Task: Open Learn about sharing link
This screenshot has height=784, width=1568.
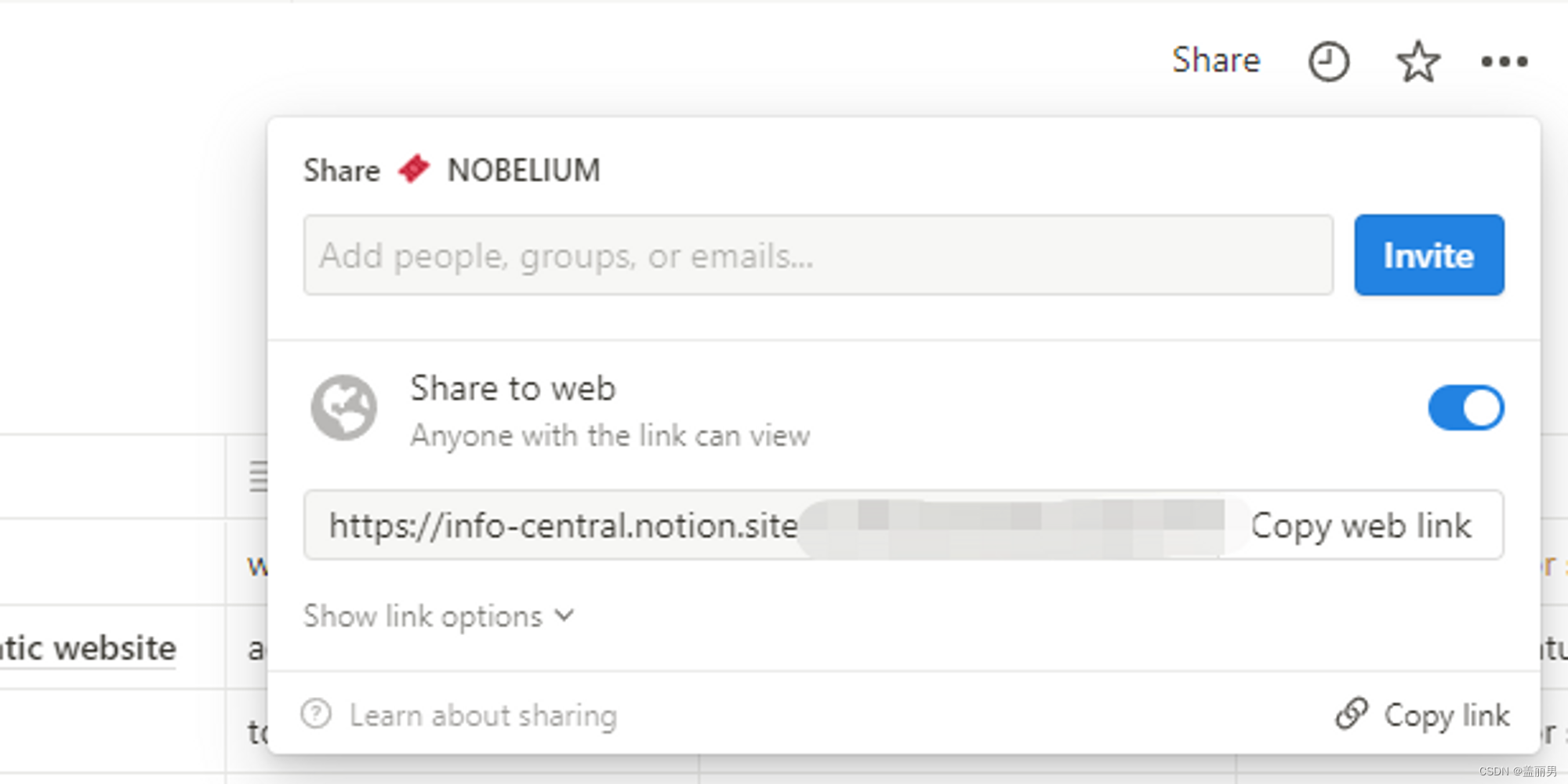Action: tap(483, 716)
